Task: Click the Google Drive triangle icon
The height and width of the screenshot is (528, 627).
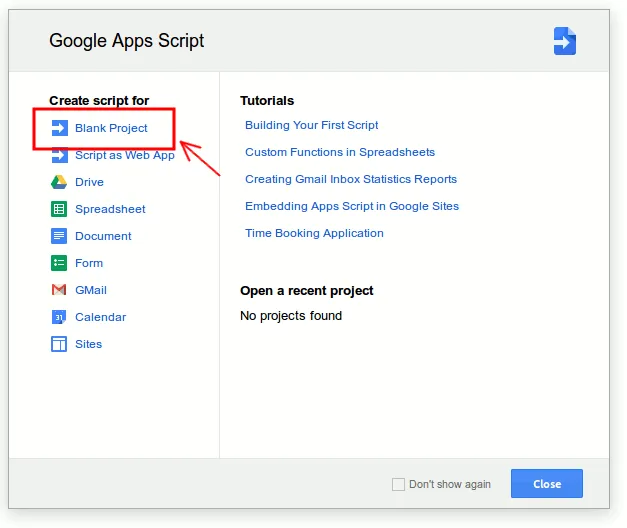Action: click(59, 182)
